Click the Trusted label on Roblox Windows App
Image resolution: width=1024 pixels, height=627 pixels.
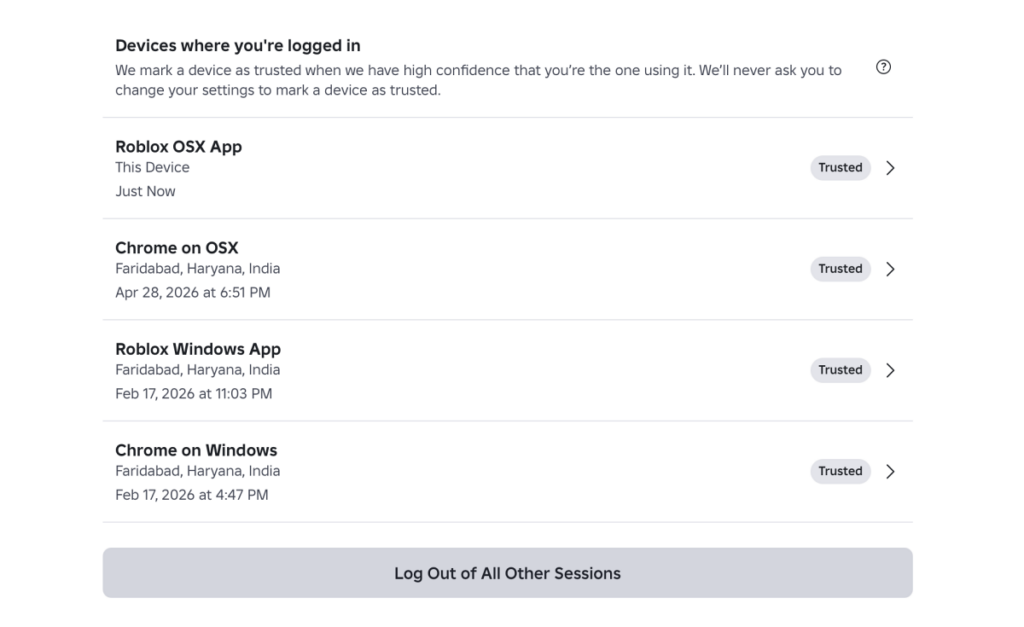click(840, 370)
